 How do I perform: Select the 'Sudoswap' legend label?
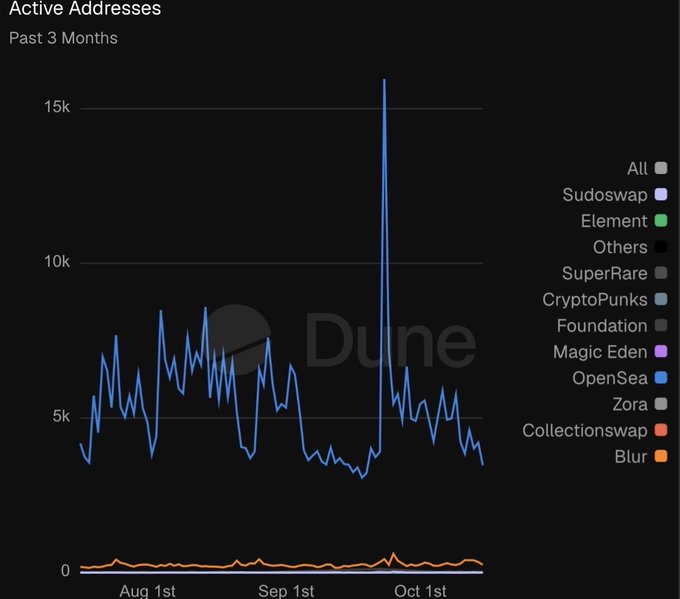[605, 195]
